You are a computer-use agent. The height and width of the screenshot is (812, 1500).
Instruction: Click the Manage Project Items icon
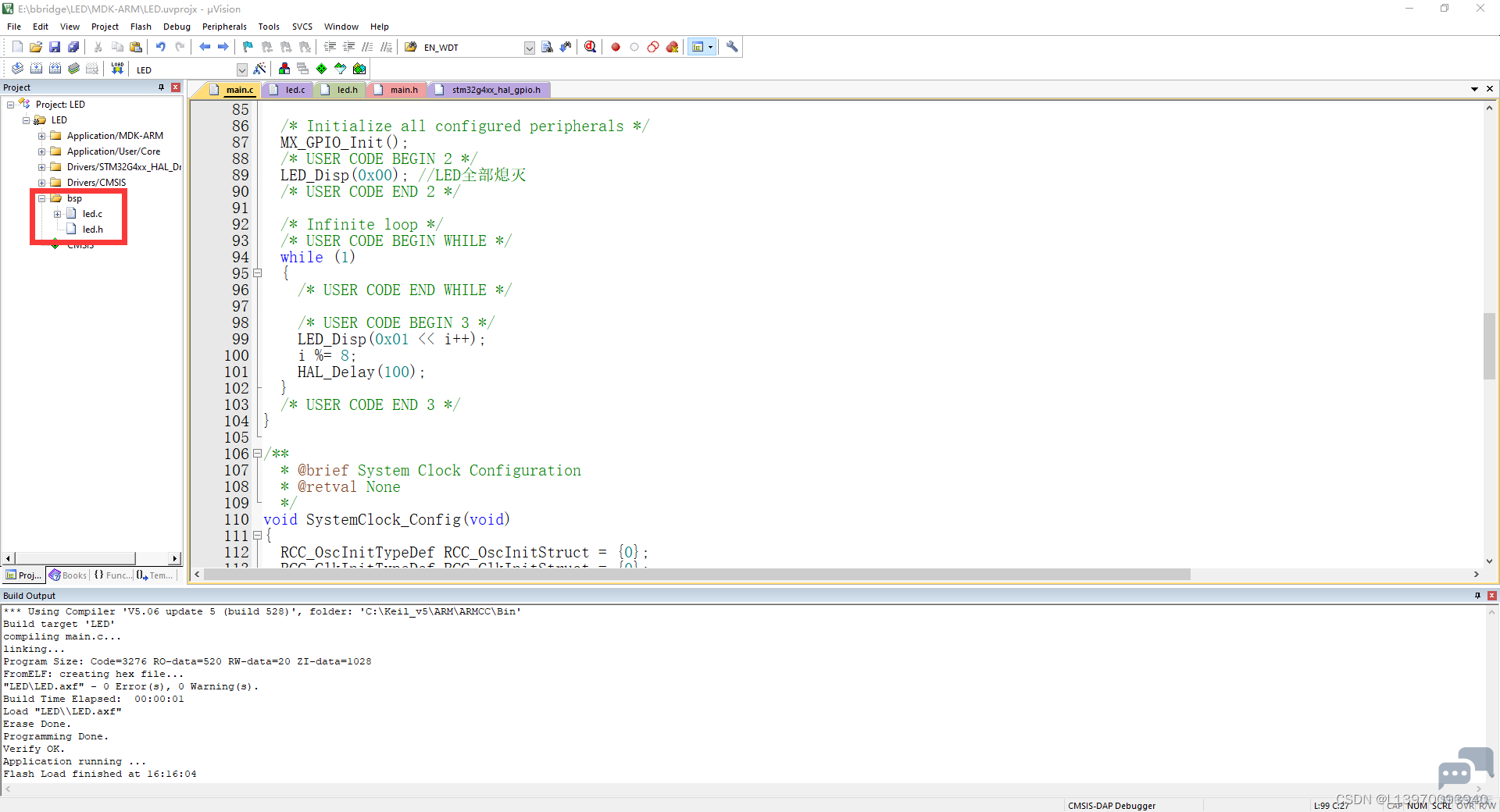[284, 69]
